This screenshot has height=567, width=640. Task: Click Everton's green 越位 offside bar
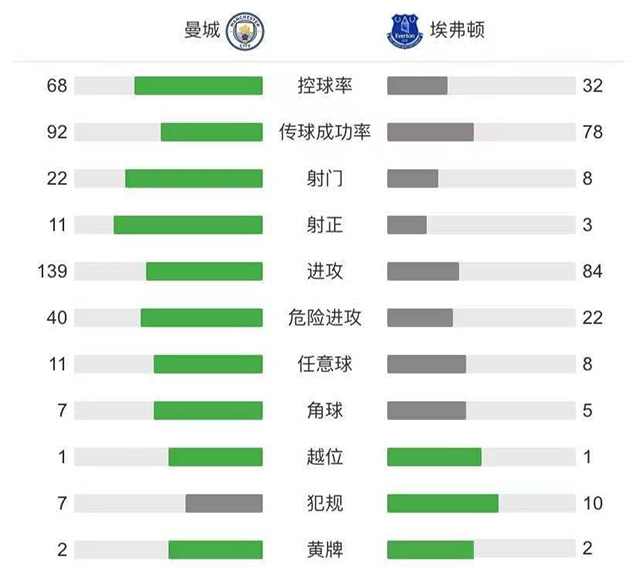coord(434,457)
